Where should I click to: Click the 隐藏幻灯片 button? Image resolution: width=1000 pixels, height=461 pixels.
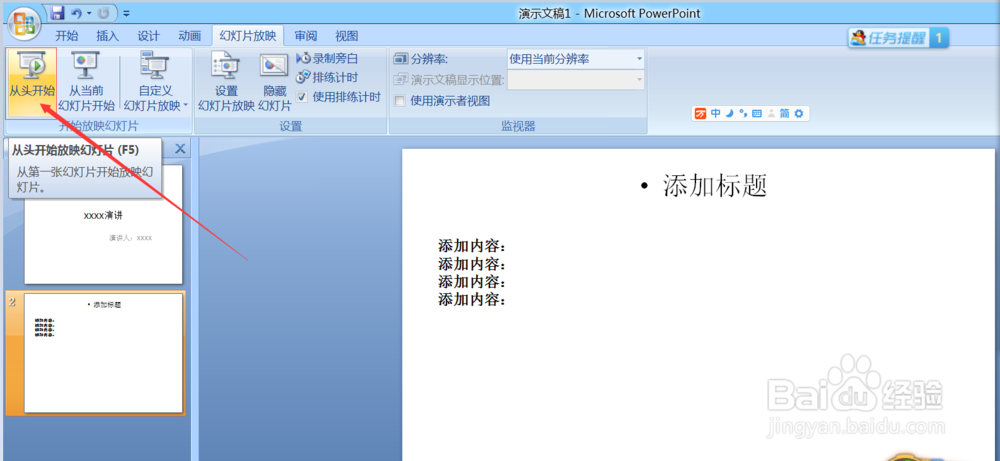pos(274,82)
